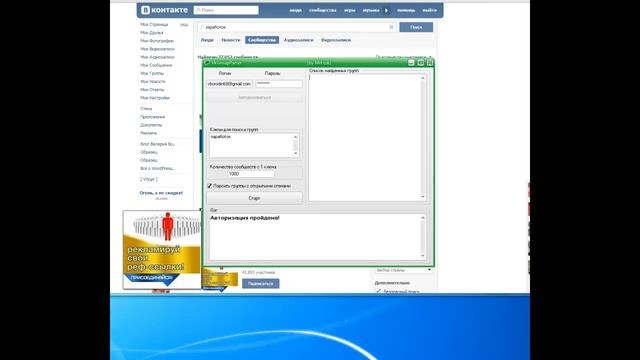
Task: Clear the заработок search with the X icon
Action: click(391, 27)
